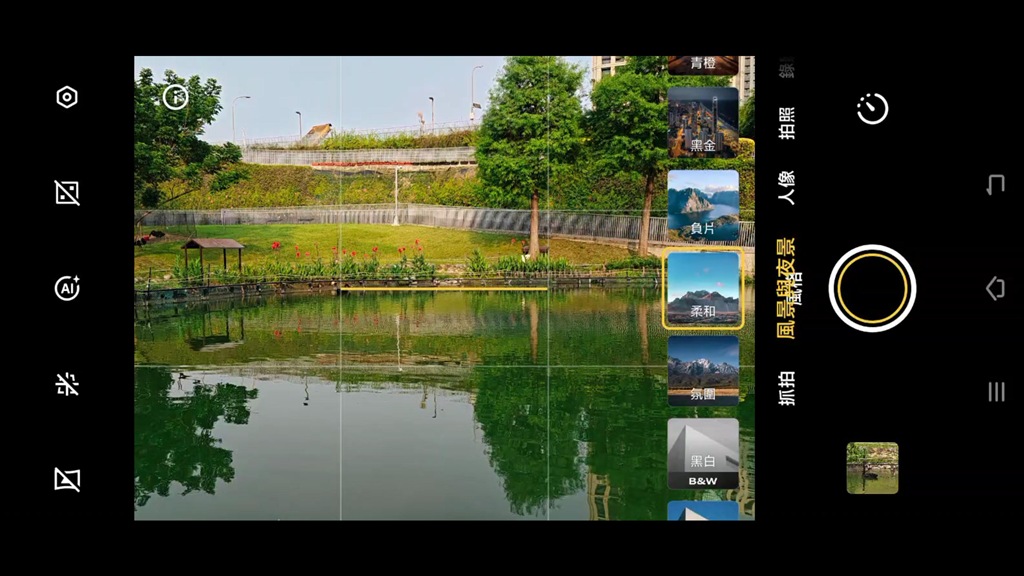The width and height of the screenshot is (1024, 576).
Task: Open the timer icon above the shutter
Action: pos(872,108)
